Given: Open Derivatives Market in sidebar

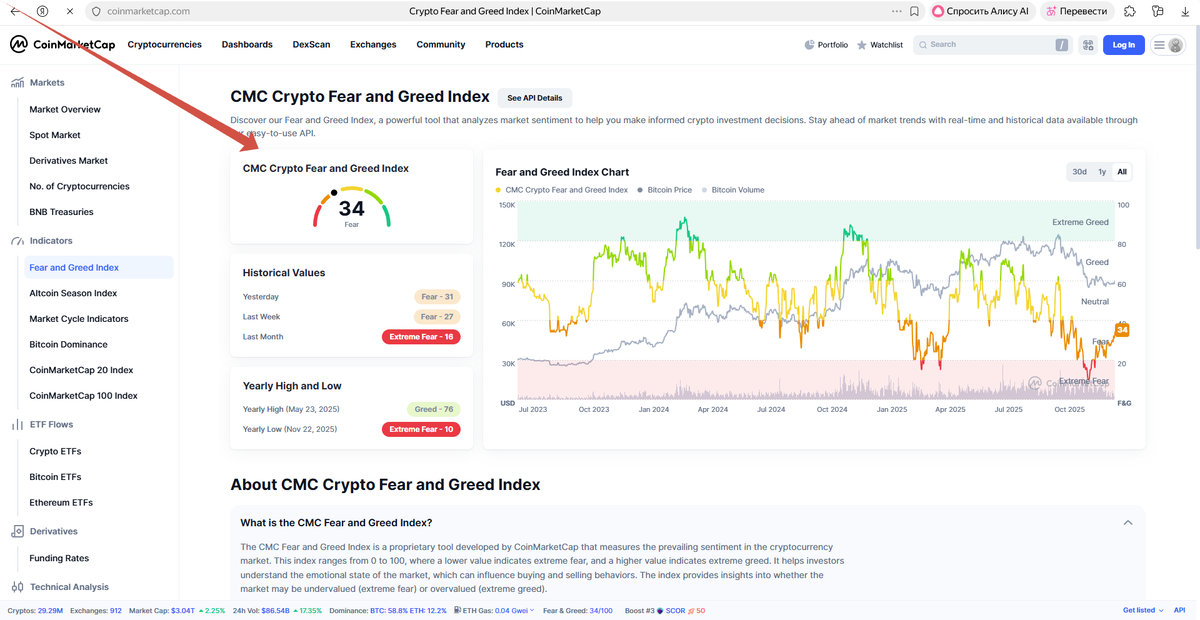Looking at the screenshot, I should [68, 161].
